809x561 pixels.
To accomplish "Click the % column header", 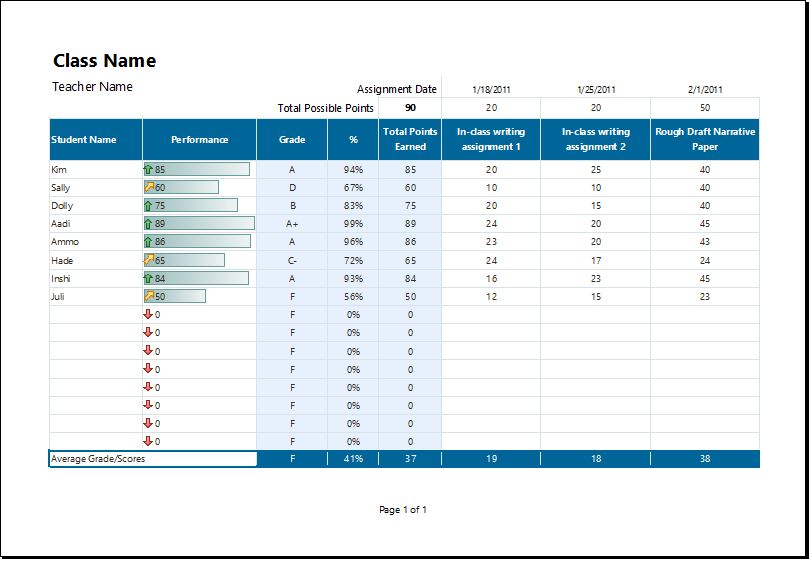I will (353, 139).
